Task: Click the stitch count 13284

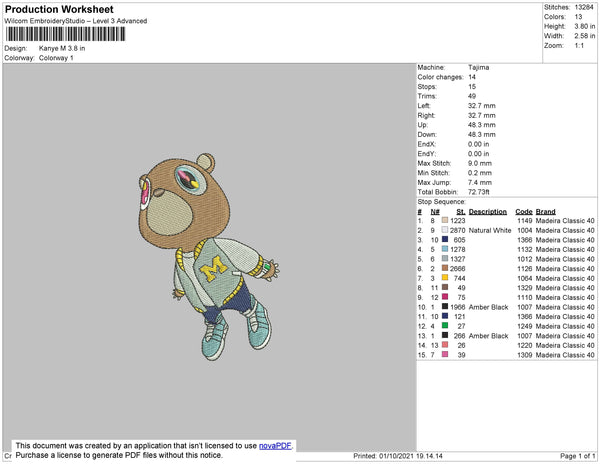Action: pos(584,7)
